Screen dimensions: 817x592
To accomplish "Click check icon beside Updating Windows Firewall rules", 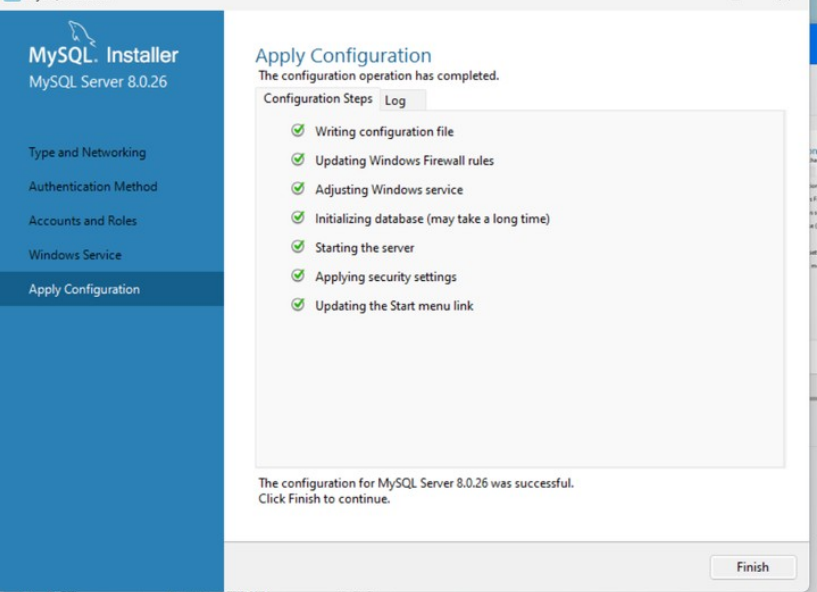I will point(298,159).
